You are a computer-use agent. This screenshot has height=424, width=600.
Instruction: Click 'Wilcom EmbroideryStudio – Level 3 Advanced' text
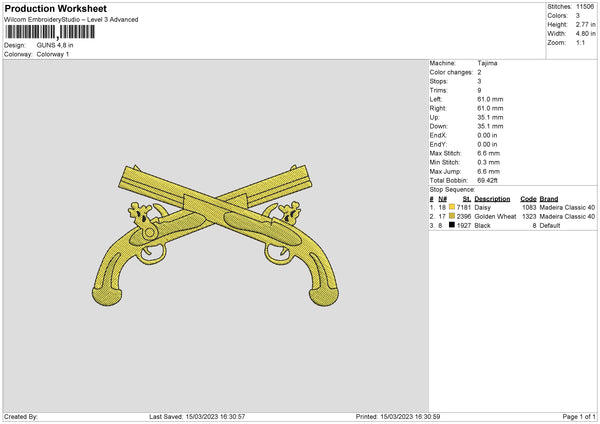coord(71,20)
